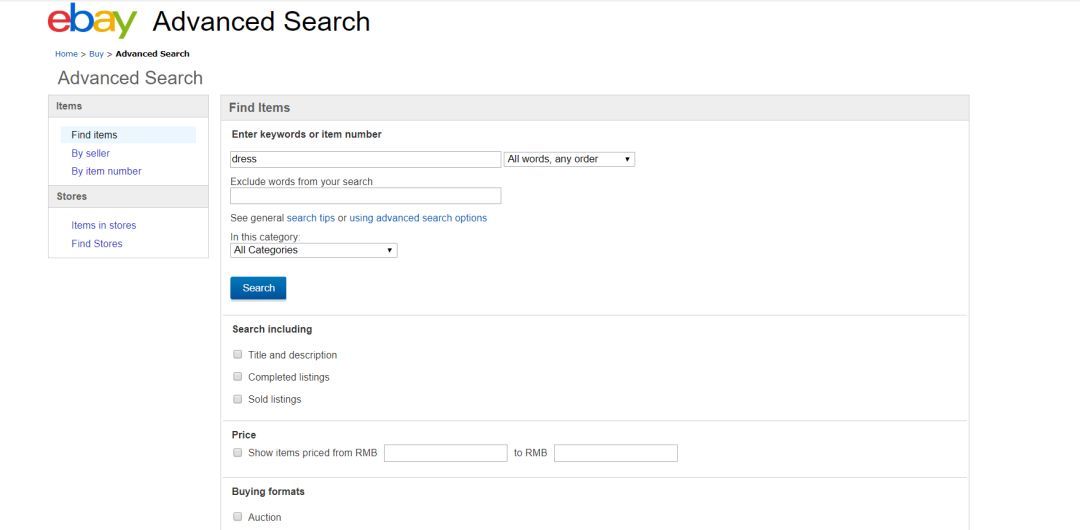The image size is (1080, 530).
Task: Tick the Sold listings checkbox
Action: (238, 399)
